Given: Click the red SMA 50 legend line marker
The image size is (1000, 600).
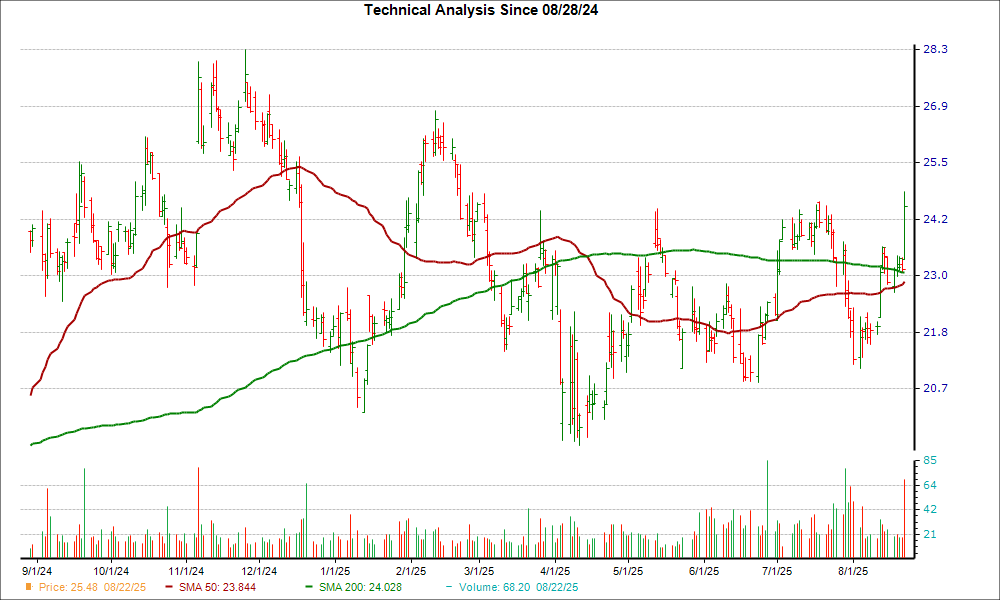Looking at the screenshot, I should click(x=170, y=587).
